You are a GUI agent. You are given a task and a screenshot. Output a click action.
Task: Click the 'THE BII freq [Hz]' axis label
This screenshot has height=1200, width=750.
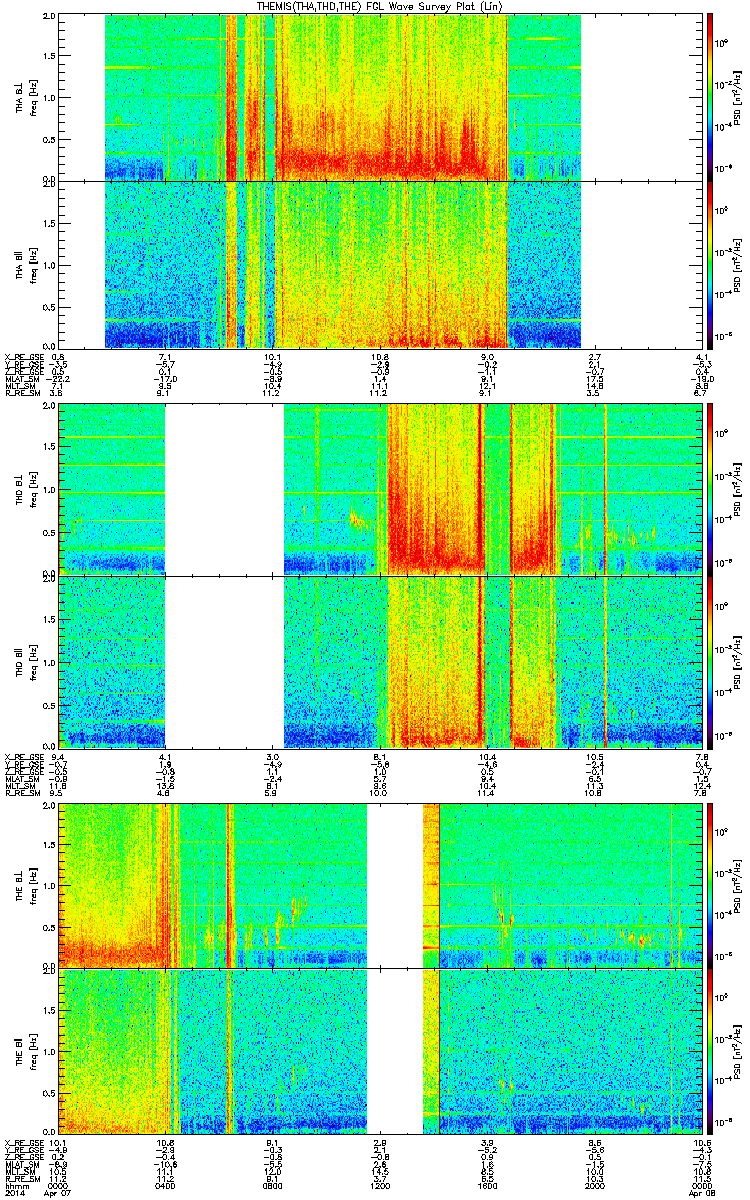pos(25,1050)
